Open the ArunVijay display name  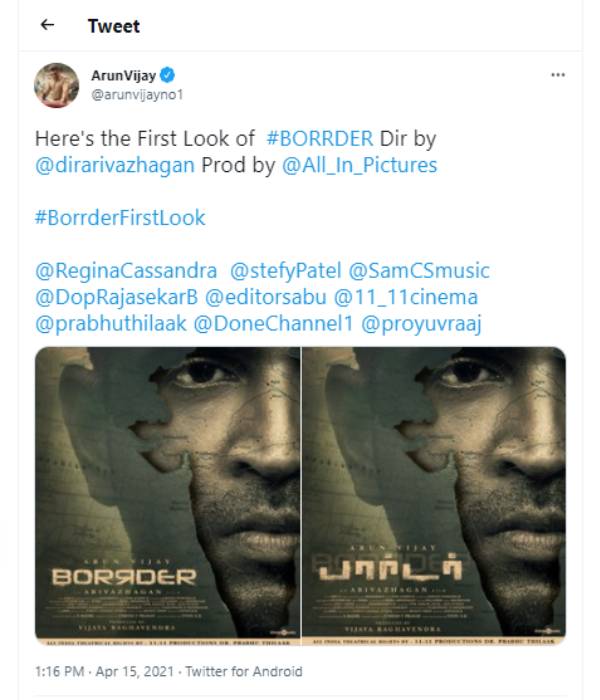pos(124,75)
